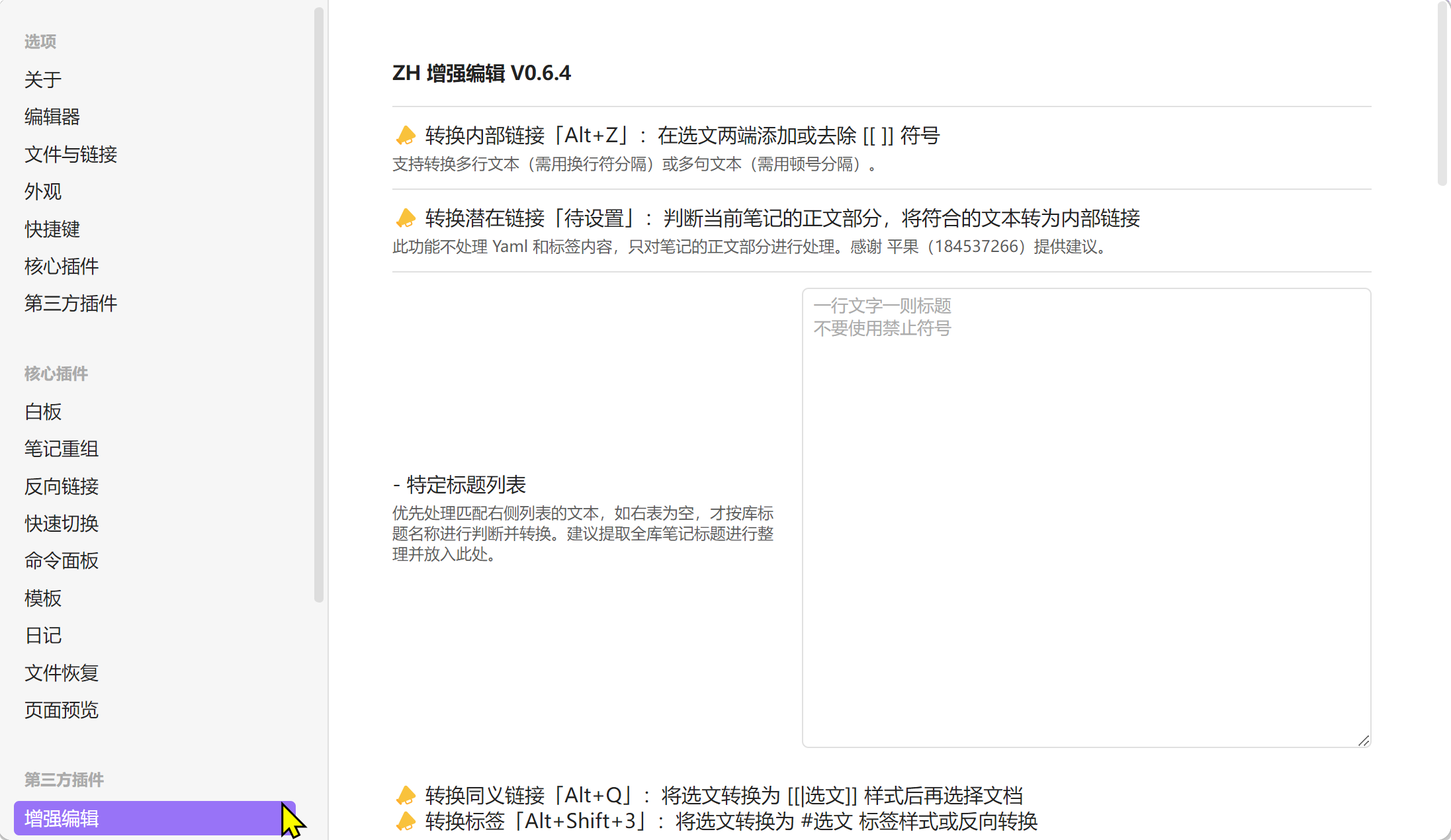Image resolution: width=1451 pixels, height=840 pixels.
Task: Open 第三方插件 settings page
Action: point(71,303)
